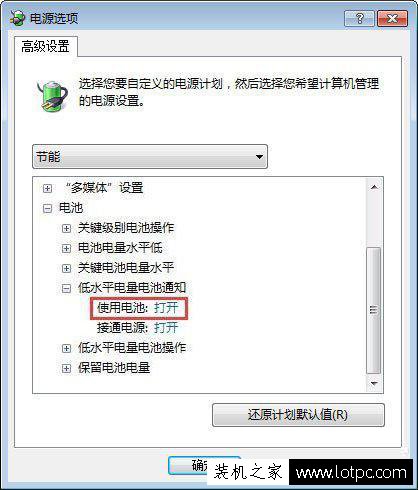This screenshot has width=418, height=490.
Task: Close the 电源选项 dialog window
Action: click(x=392, y=18)
